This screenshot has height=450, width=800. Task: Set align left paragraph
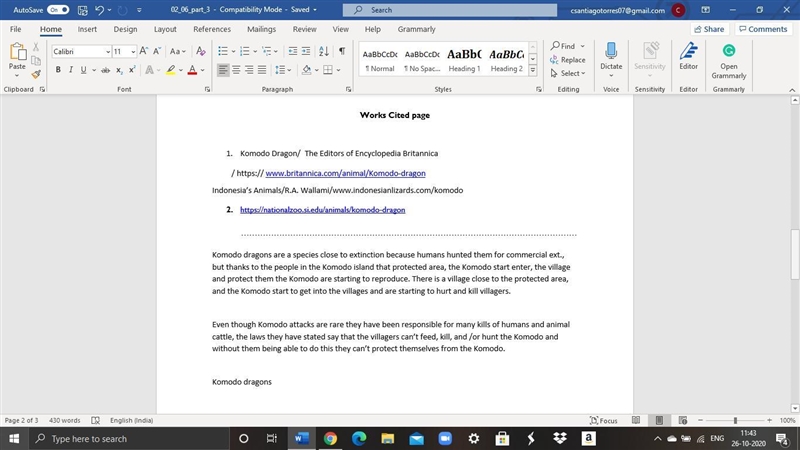tap(223, 70)
